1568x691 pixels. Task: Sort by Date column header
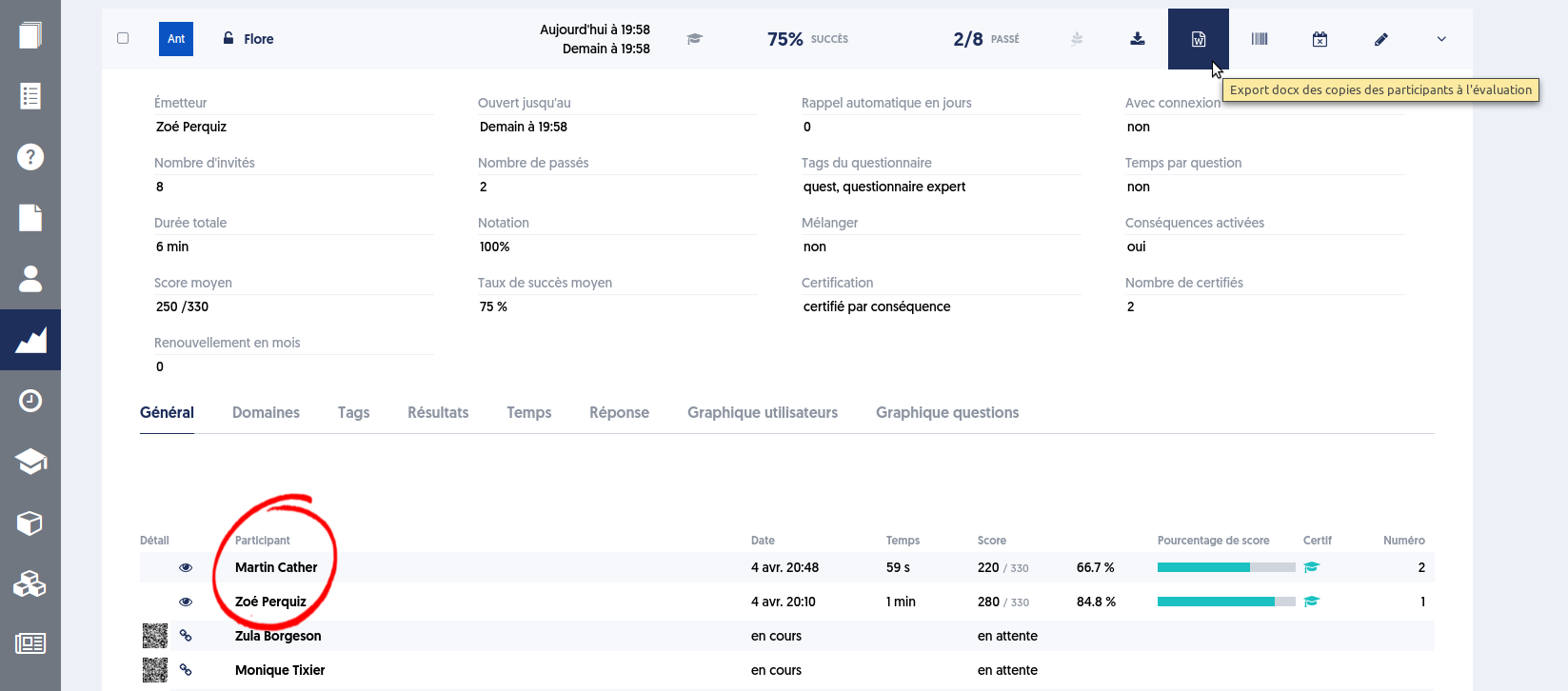click(x=763, y=541)
